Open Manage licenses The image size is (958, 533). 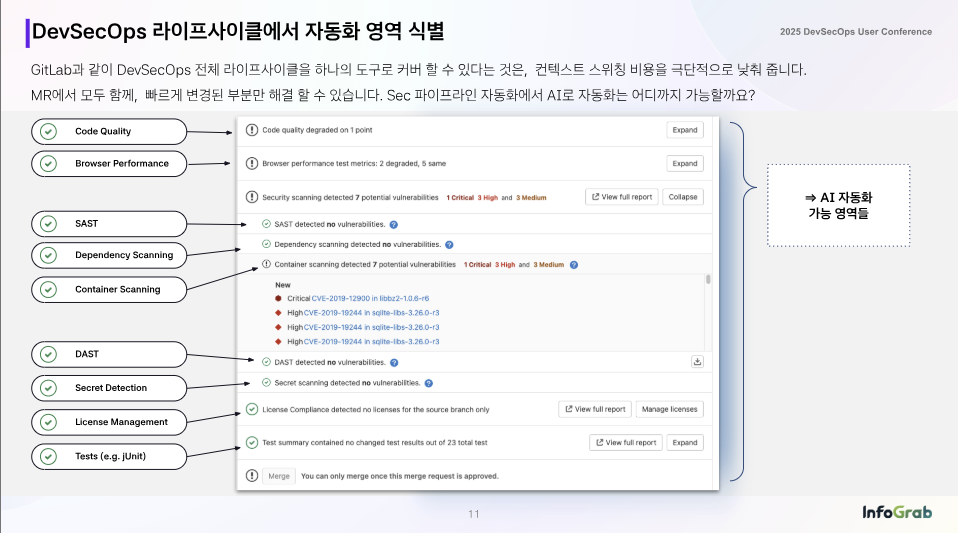click(x=670, y=409)
